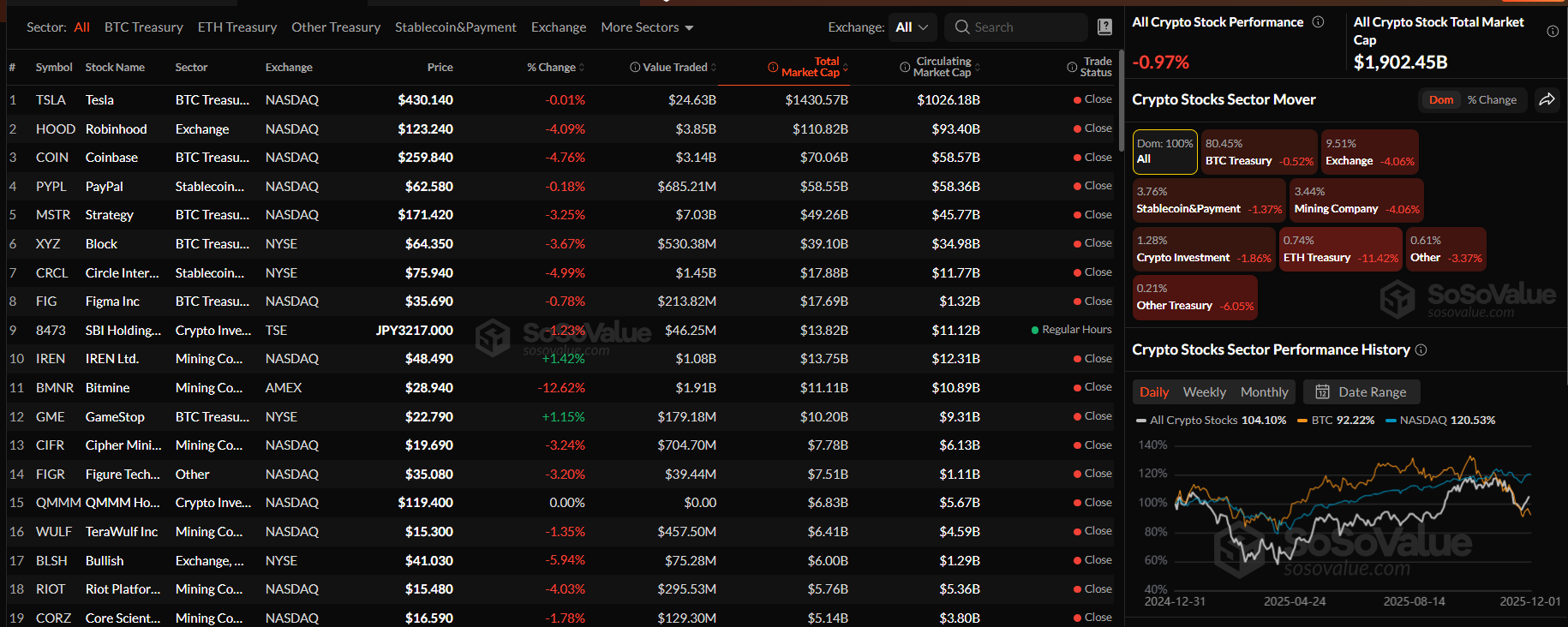Screen dimensions: 1568x627
Task: Click IREN change +1.42%
Action: click(x=564, y=359)
